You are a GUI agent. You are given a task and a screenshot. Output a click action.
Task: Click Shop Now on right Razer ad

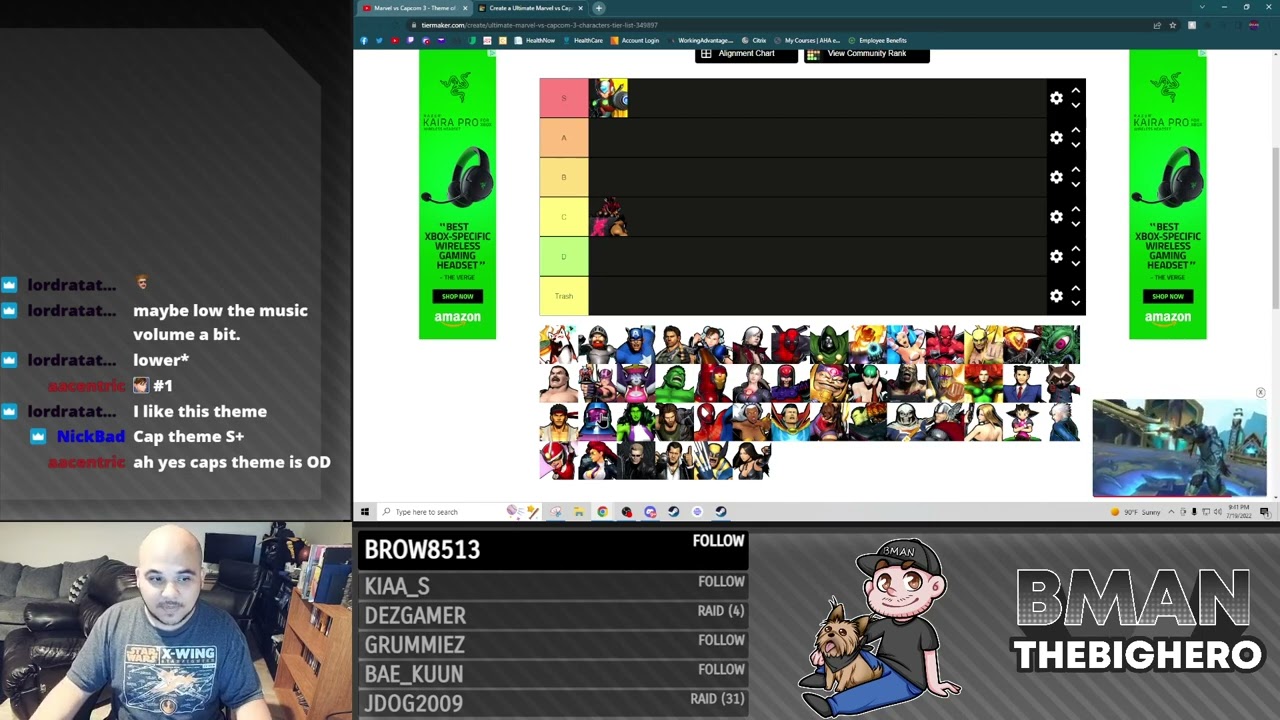pos(1167,296)
